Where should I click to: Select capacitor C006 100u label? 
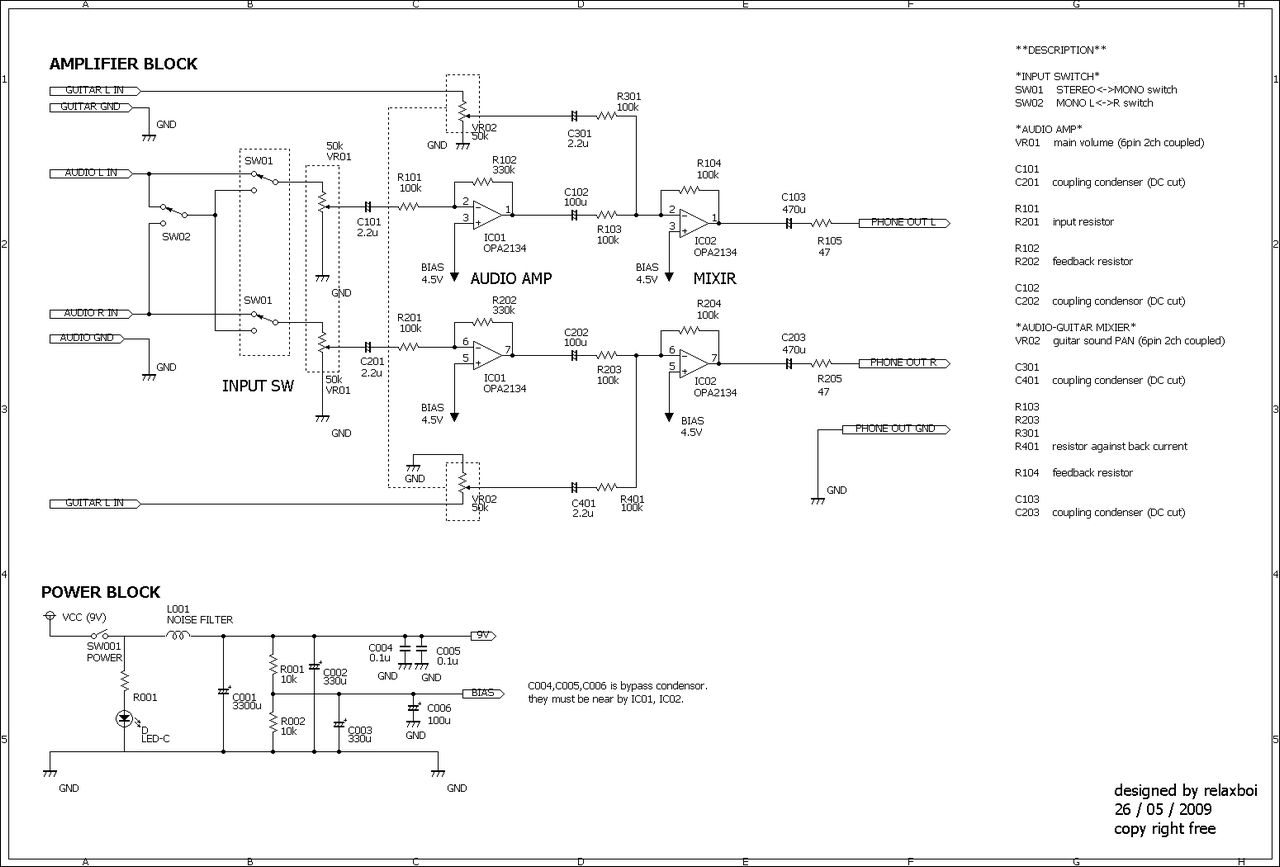439,714
